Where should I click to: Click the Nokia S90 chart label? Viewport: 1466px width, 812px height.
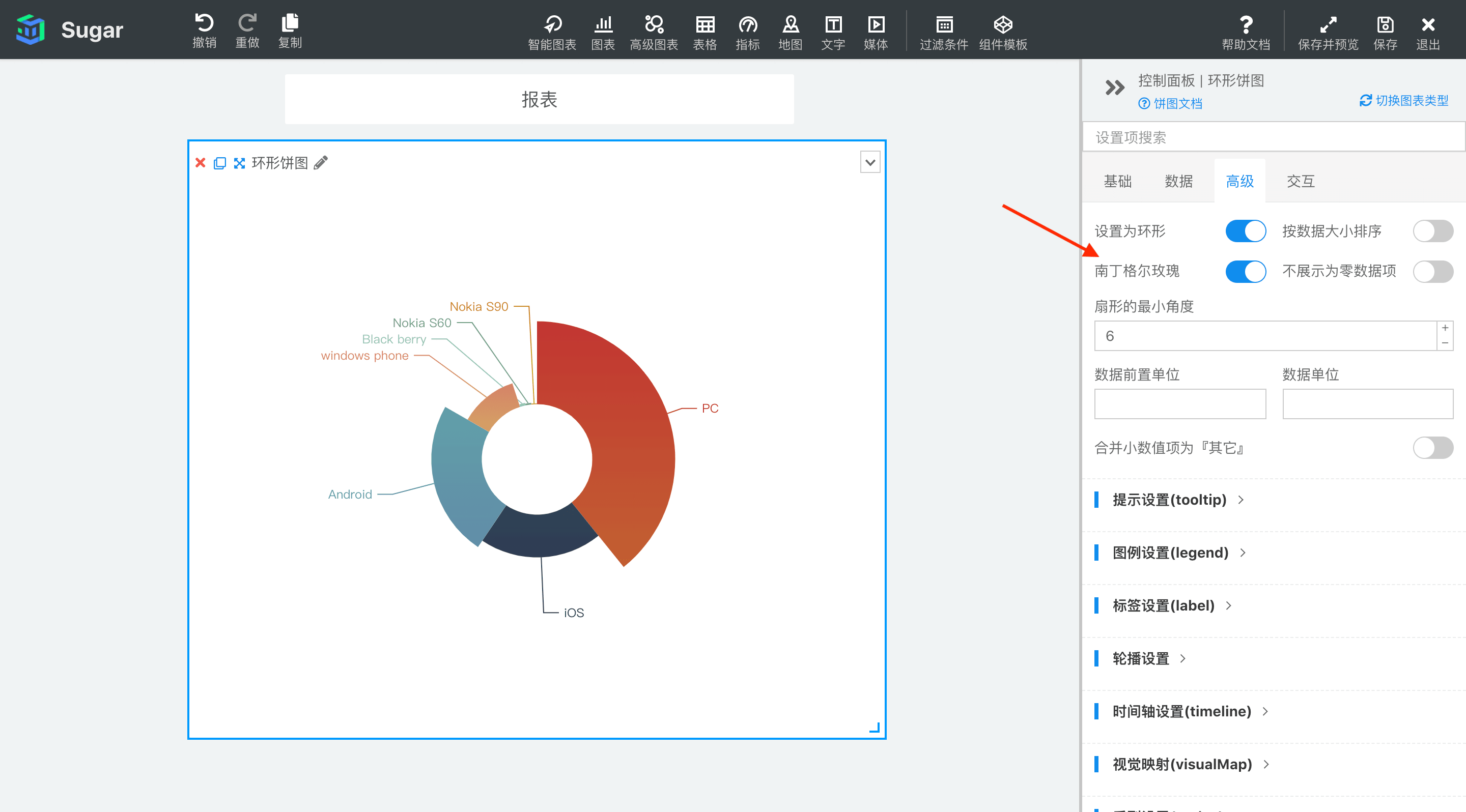coord(478,306)
